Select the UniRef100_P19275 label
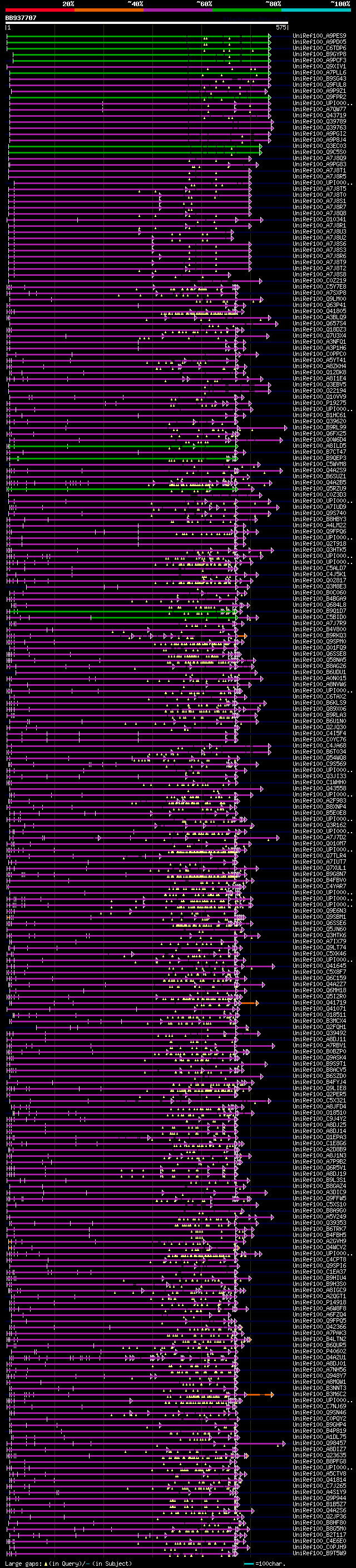The image size is (356, 1568). coord(319,403)
